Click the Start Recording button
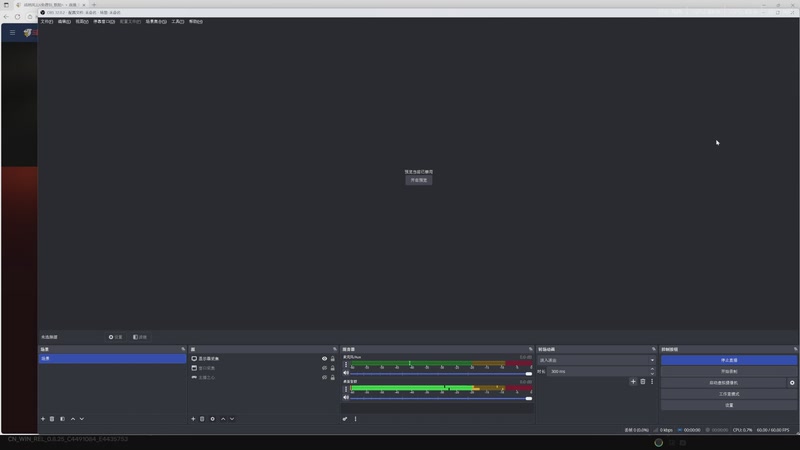 point(729,371)
